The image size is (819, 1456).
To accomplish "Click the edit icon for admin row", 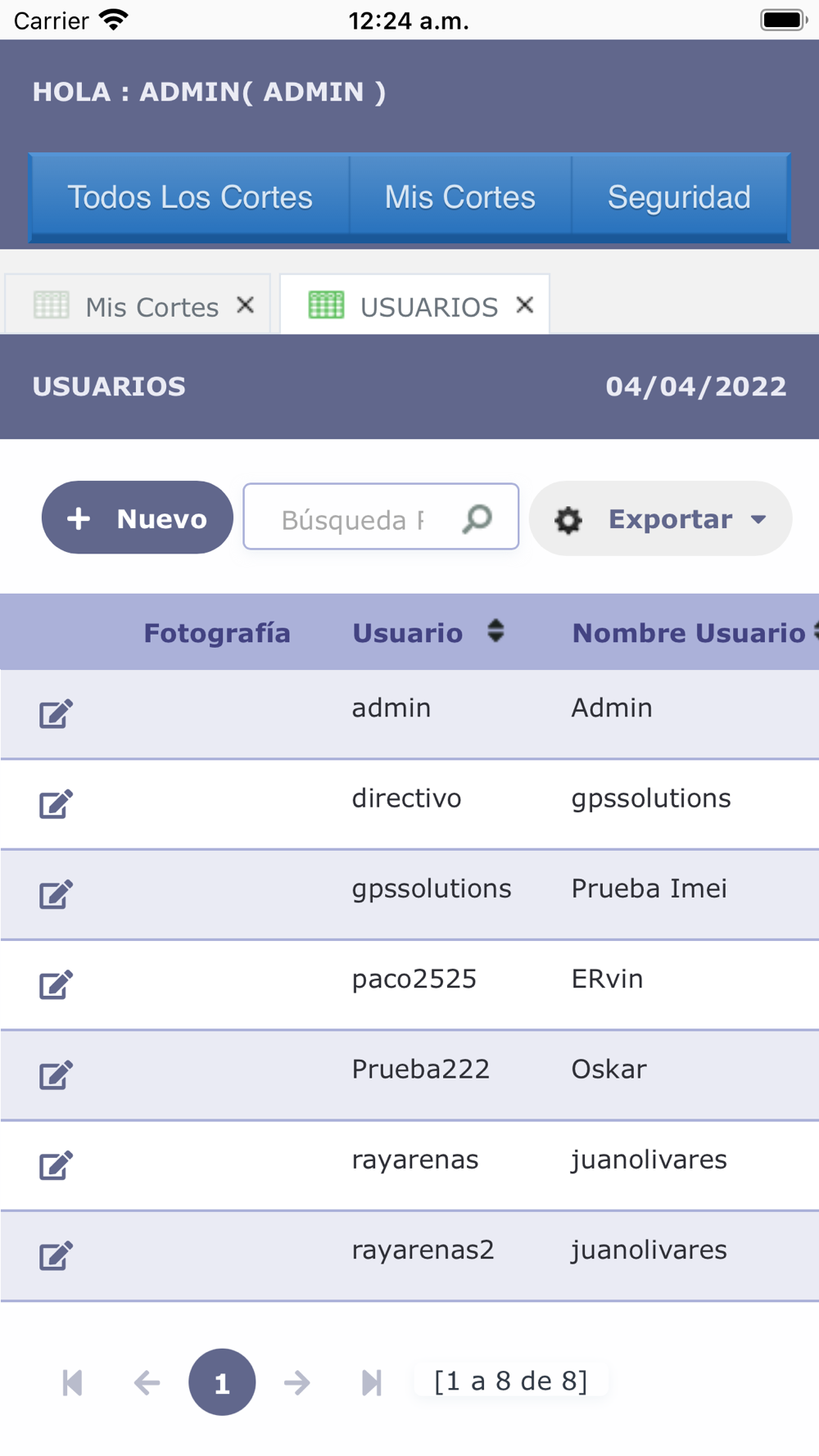I will 56,714.
